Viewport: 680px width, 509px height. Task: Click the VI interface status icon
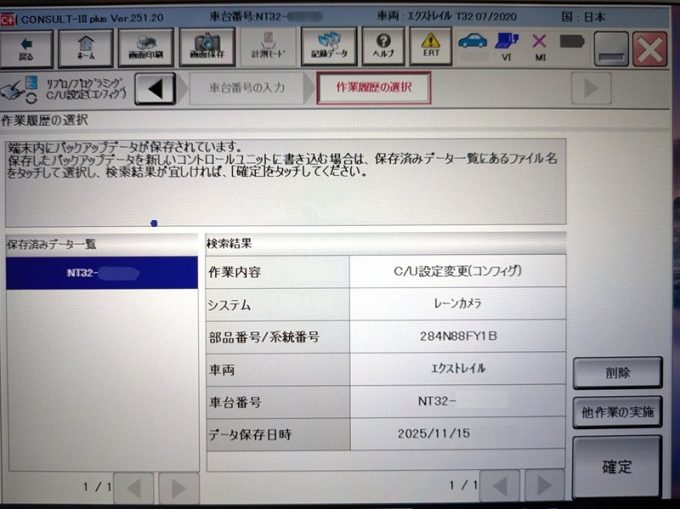point(507,47)
